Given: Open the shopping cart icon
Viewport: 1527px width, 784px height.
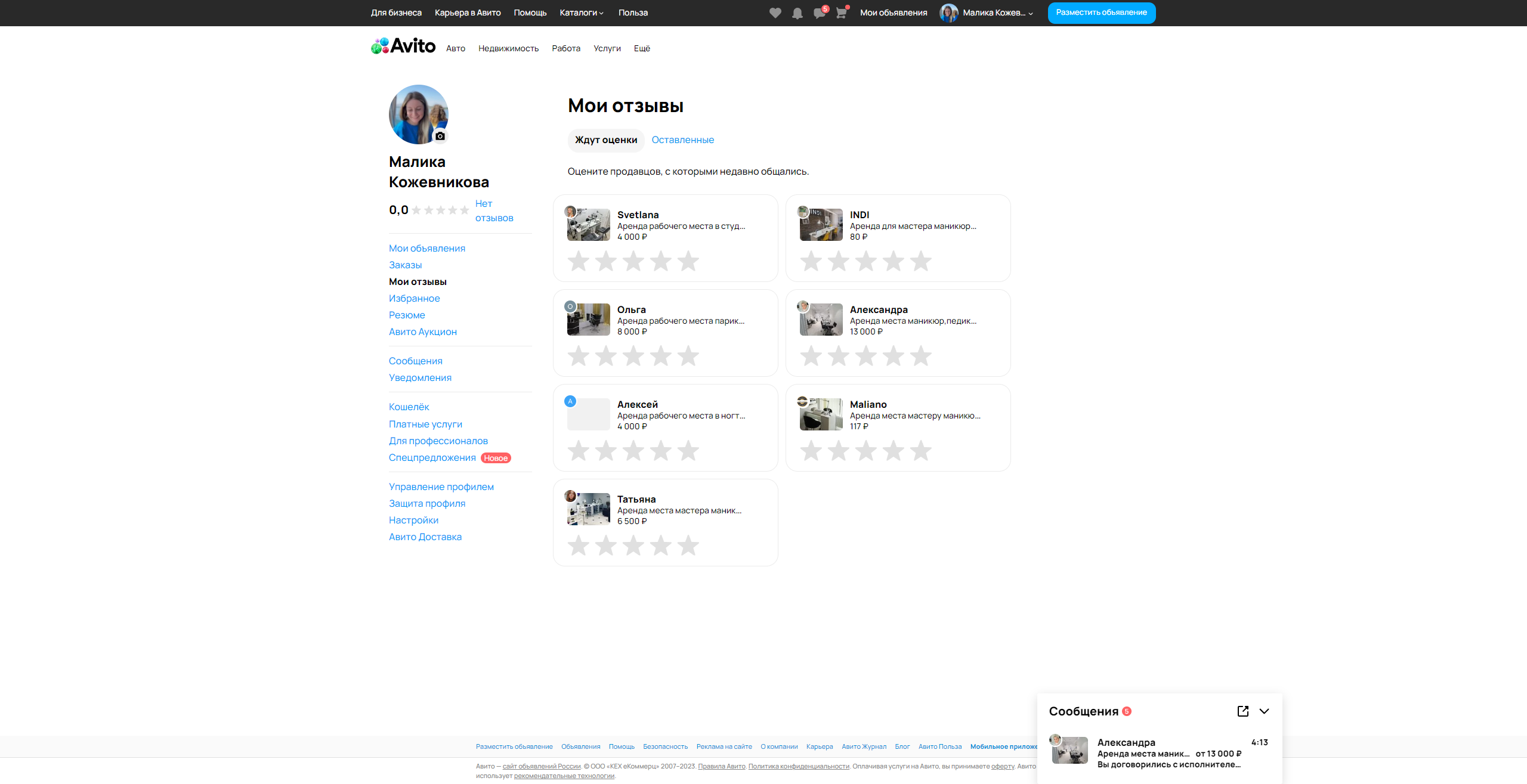Looking at the screenshot, I should [841, 13].
